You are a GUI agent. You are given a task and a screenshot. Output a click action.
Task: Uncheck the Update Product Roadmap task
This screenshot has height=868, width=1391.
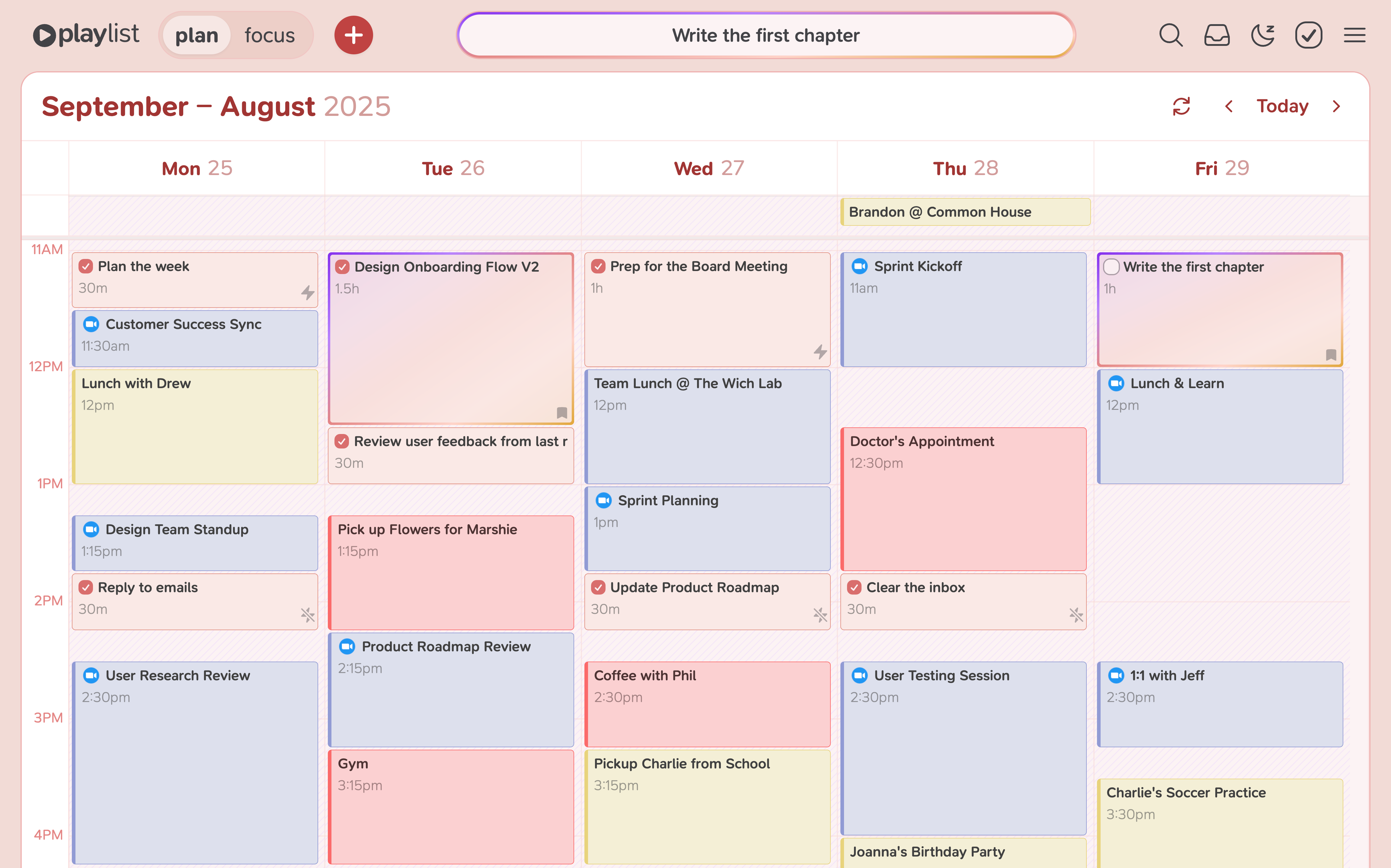(599, 587)
